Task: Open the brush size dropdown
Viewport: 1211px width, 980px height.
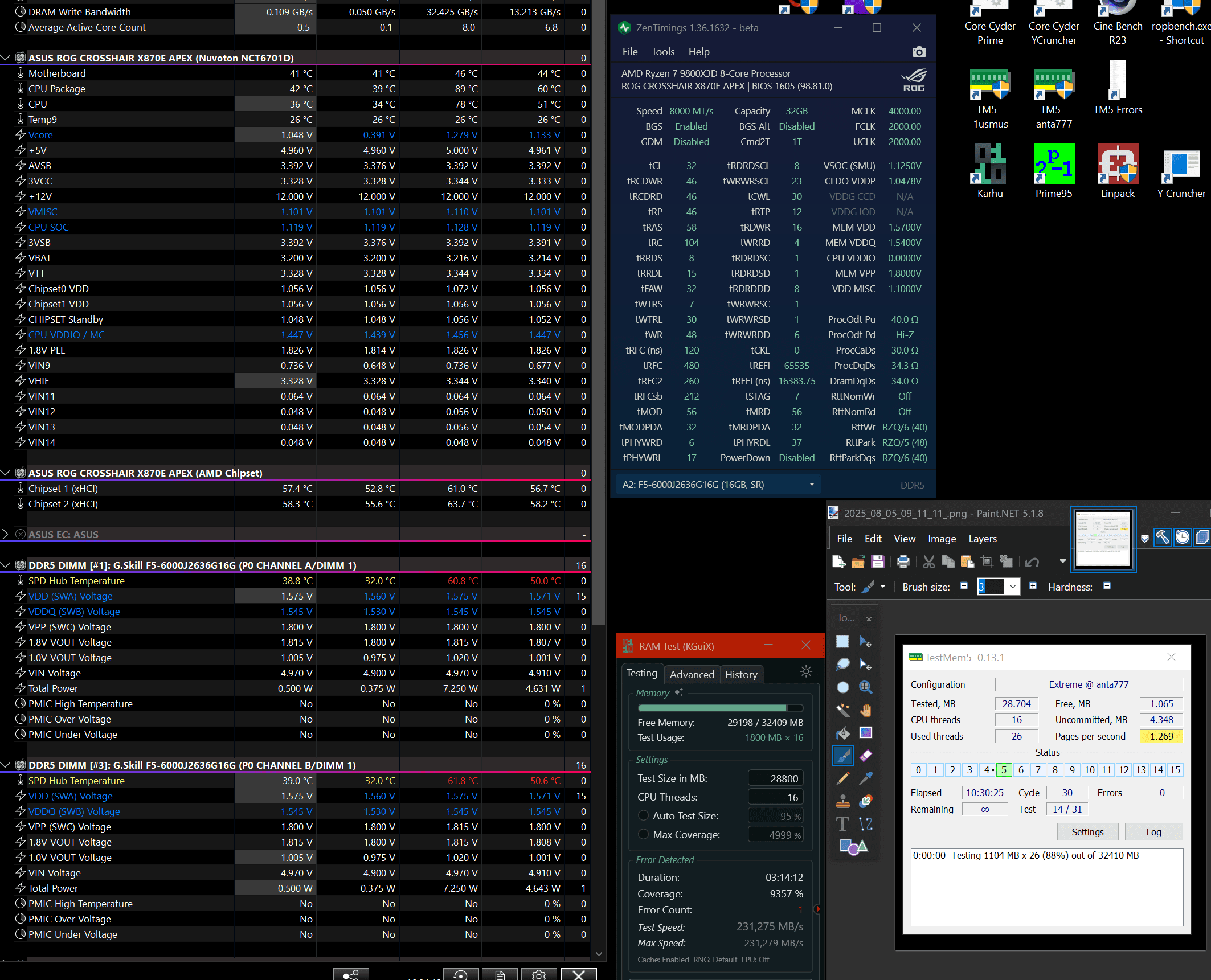Action: 1013,587
